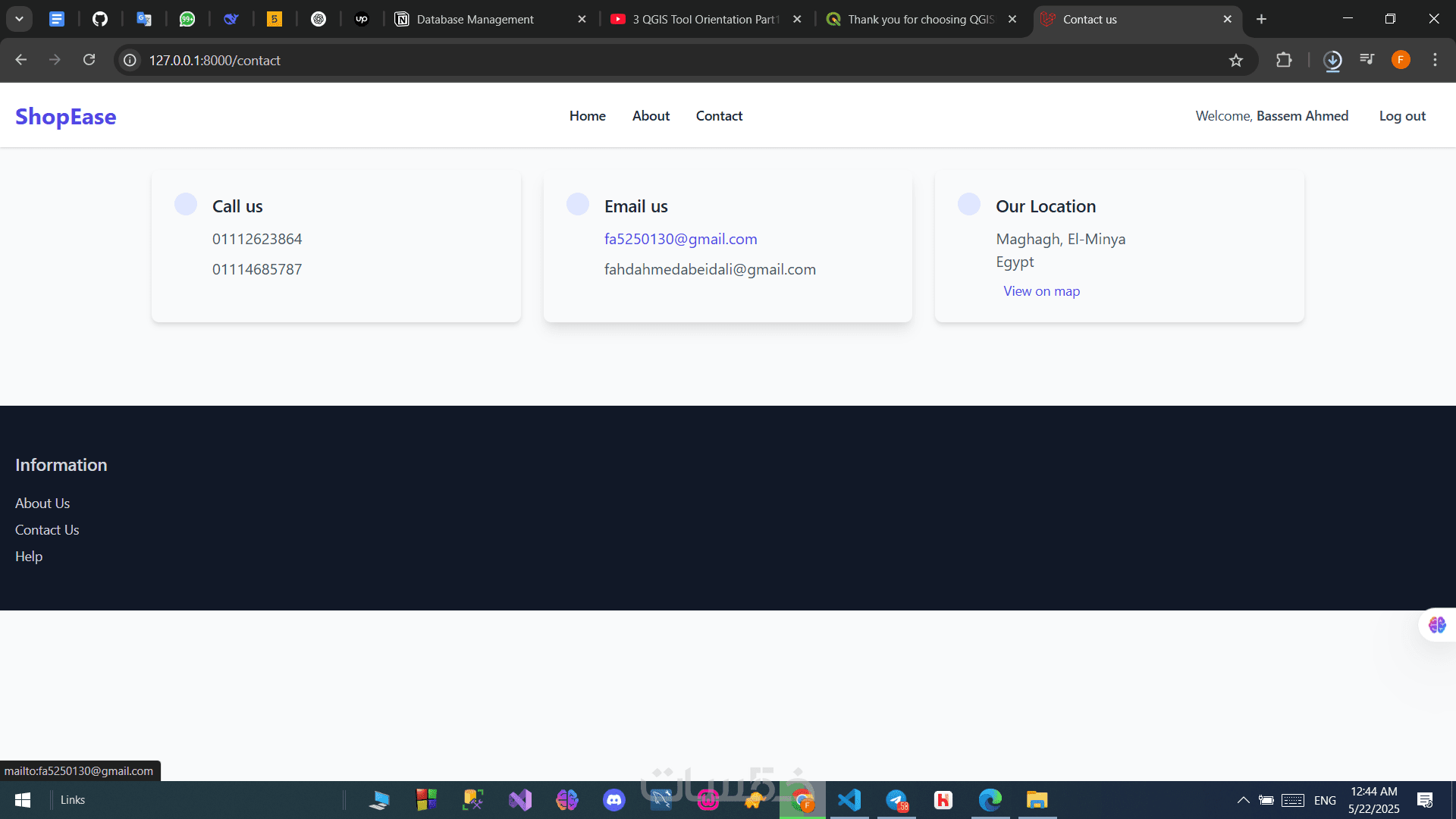This screenshot has height=819, width=1456.
Task: Open the Extensions puzzle icon
Action: click(x=1284, y=60)
